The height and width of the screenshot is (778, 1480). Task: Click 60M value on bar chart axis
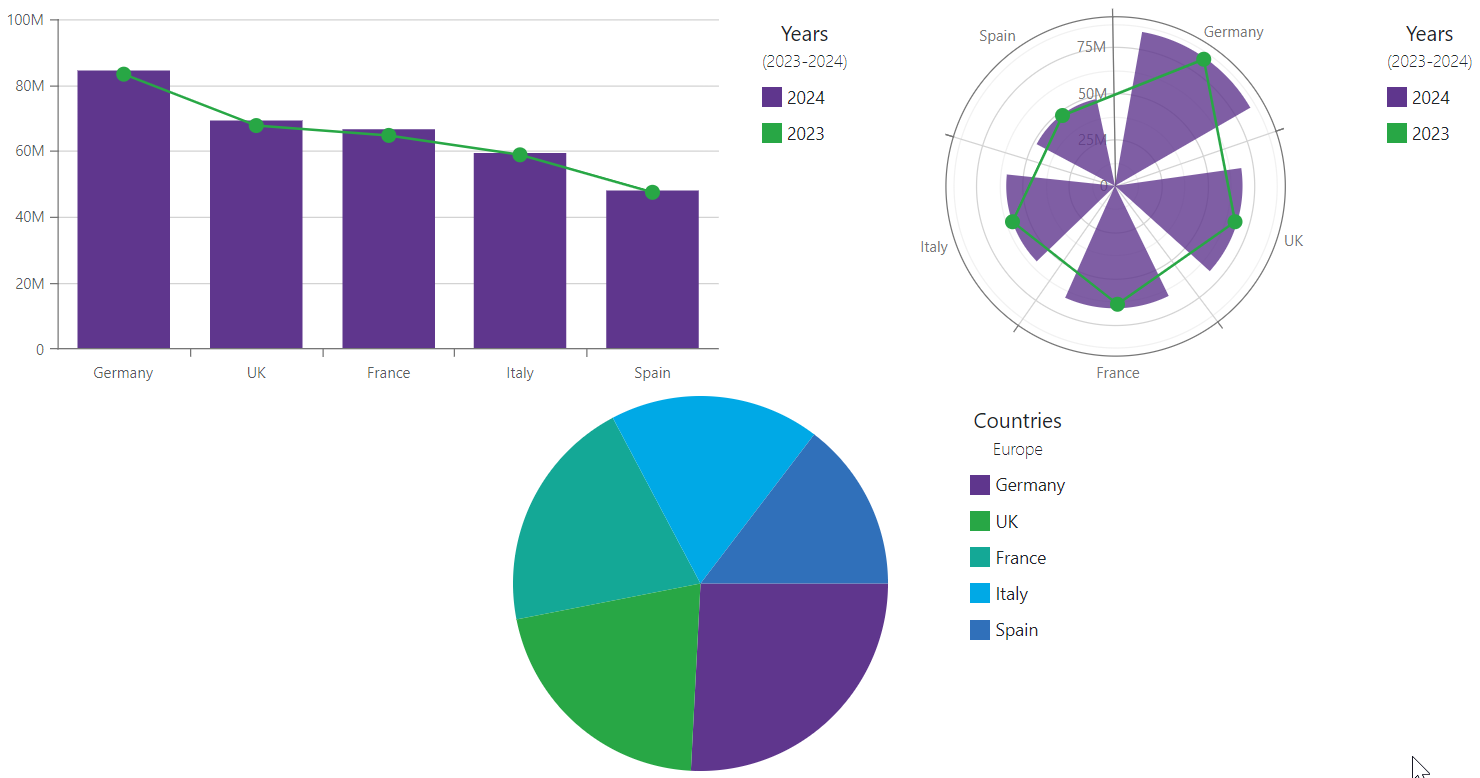click(29, 152)
